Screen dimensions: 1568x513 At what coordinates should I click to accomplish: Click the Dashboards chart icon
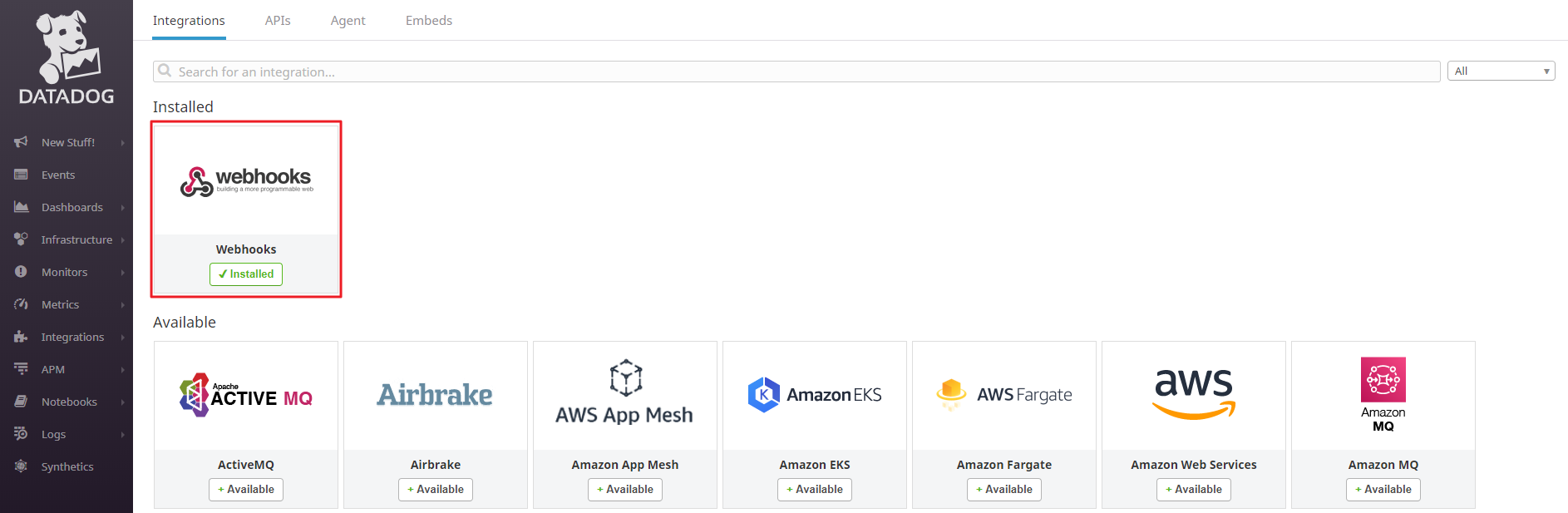21,207
